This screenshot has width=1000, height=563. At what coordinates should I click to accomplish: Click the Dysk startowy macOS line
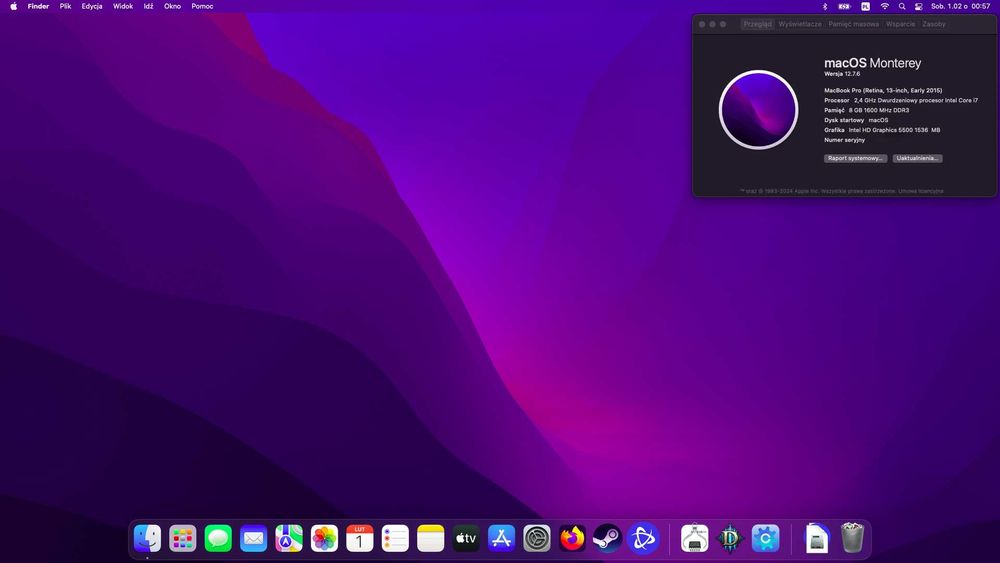[x=856, y=120]
